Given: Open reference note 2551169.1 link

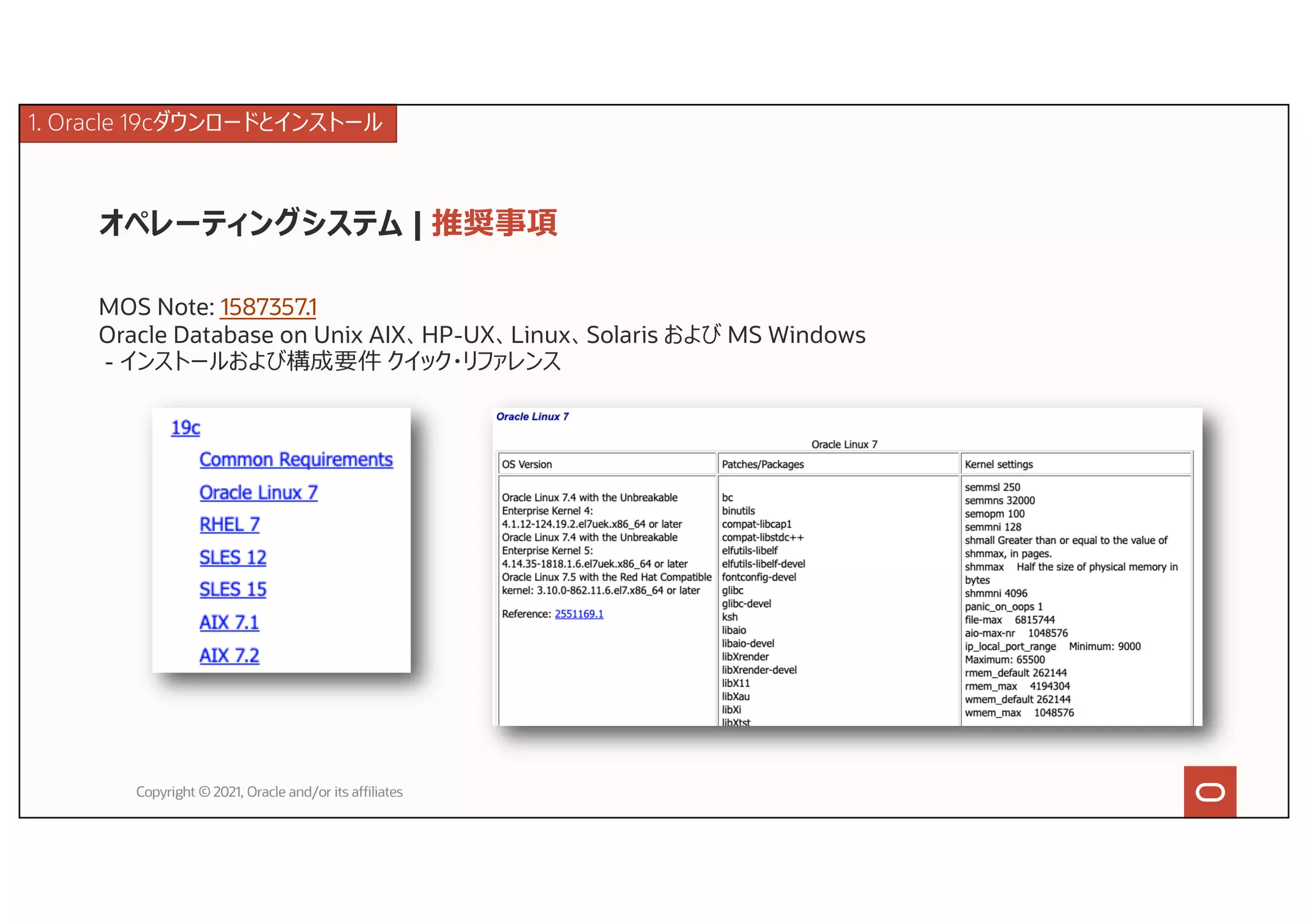Looking at the screenshot, I should (579, 614).
